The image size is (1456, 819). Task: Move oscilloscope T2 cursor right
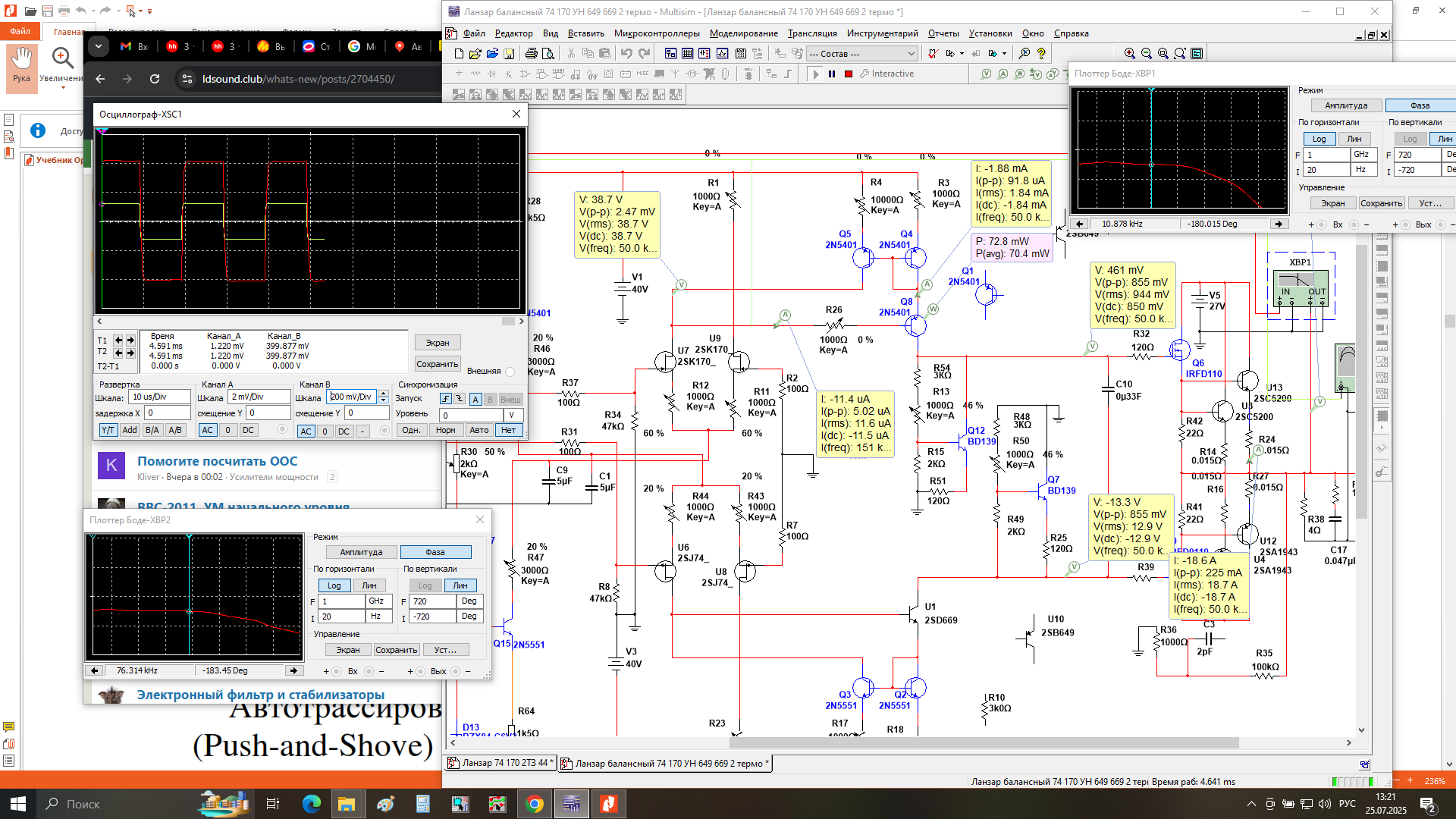tap(130, 353)
